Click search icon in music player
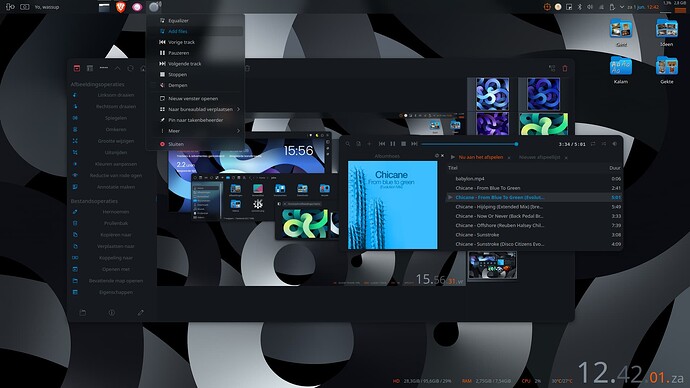Viewport: 690px width, 388px height. (348, 144)
